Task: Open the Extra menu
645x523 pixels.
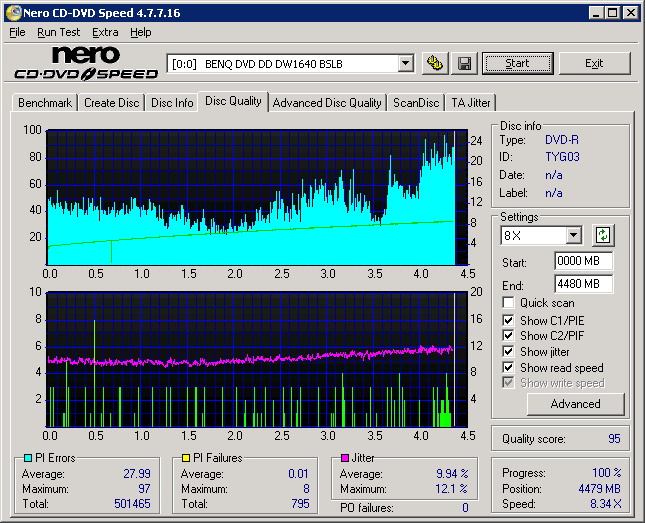Action: pos(105,32)
